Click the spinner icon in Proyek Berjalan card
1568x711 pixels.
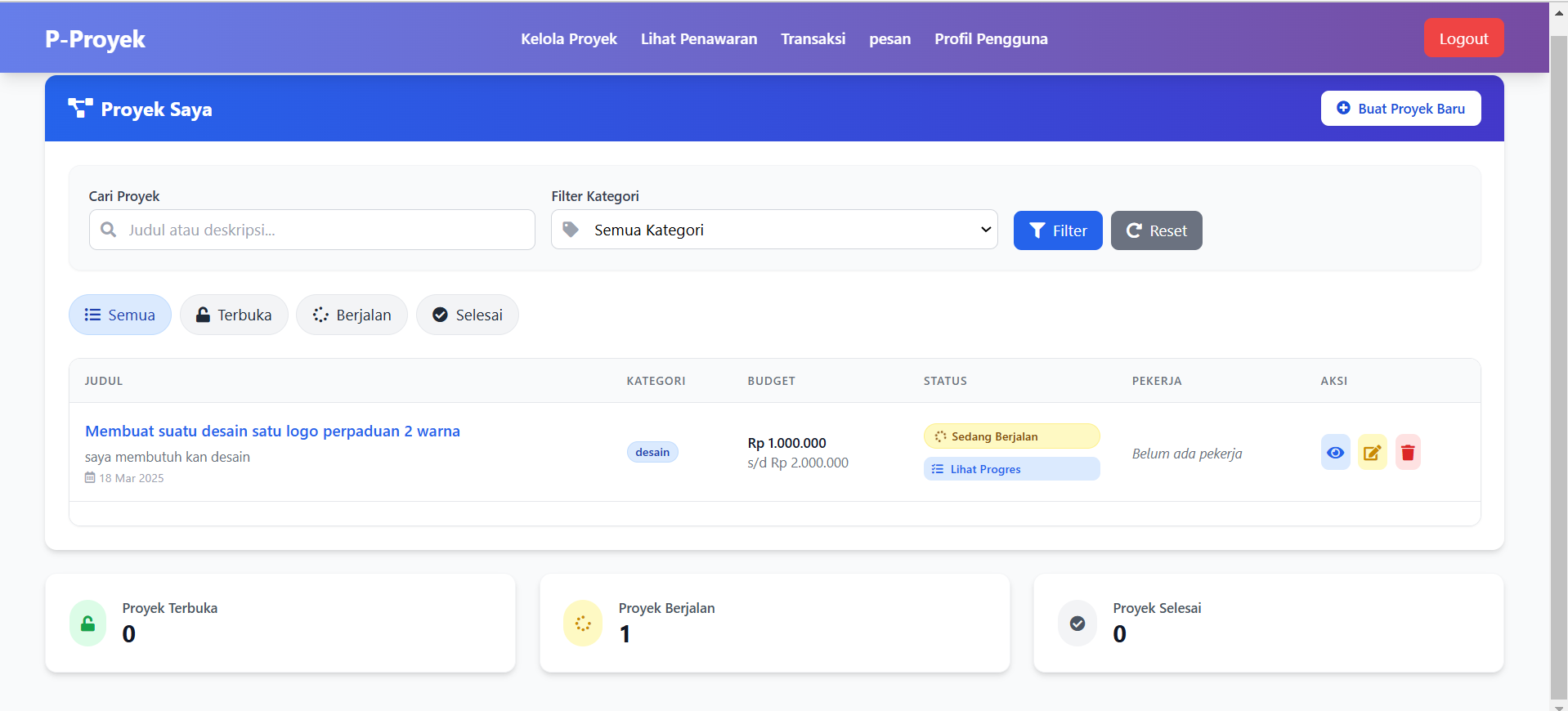[583, 624]
